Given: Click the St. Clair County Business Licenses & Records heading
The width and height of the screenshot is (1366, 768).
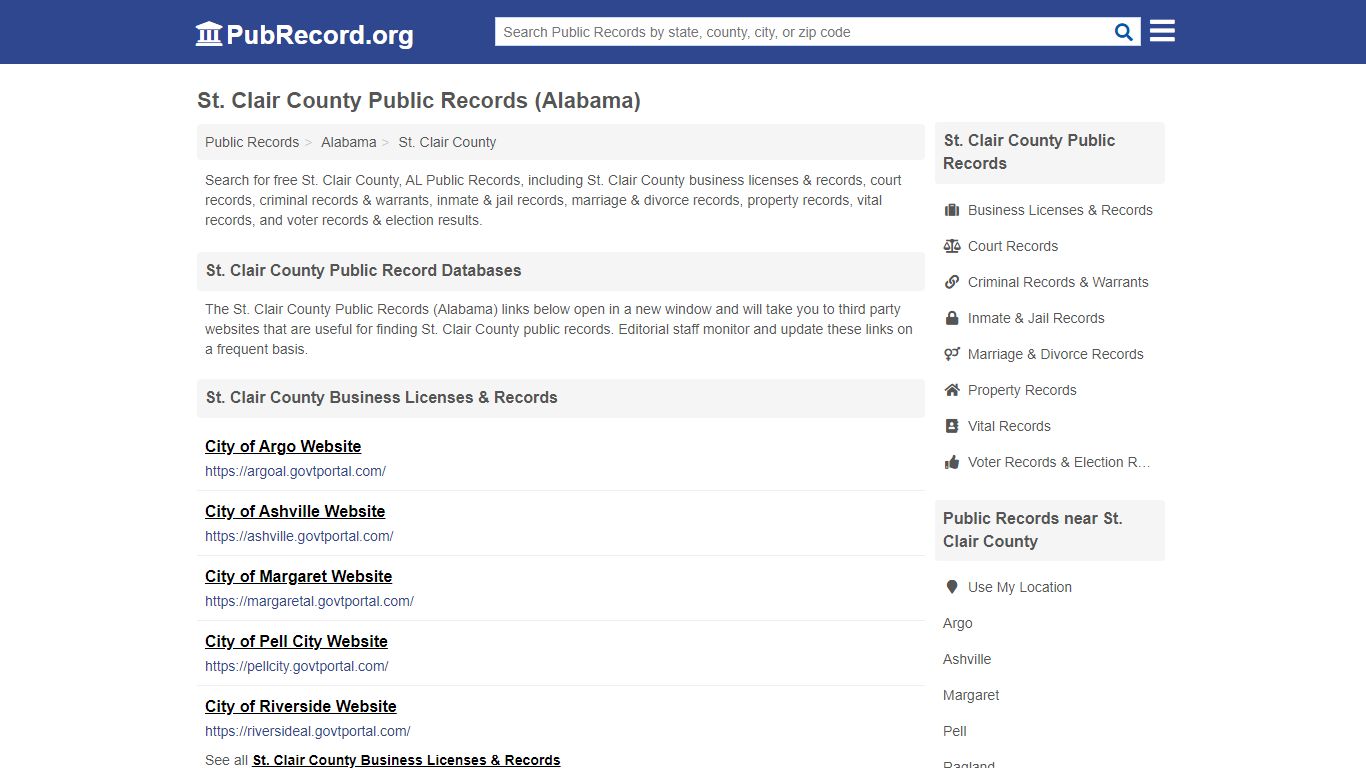Looking at the screenshot, I should 381,397.
